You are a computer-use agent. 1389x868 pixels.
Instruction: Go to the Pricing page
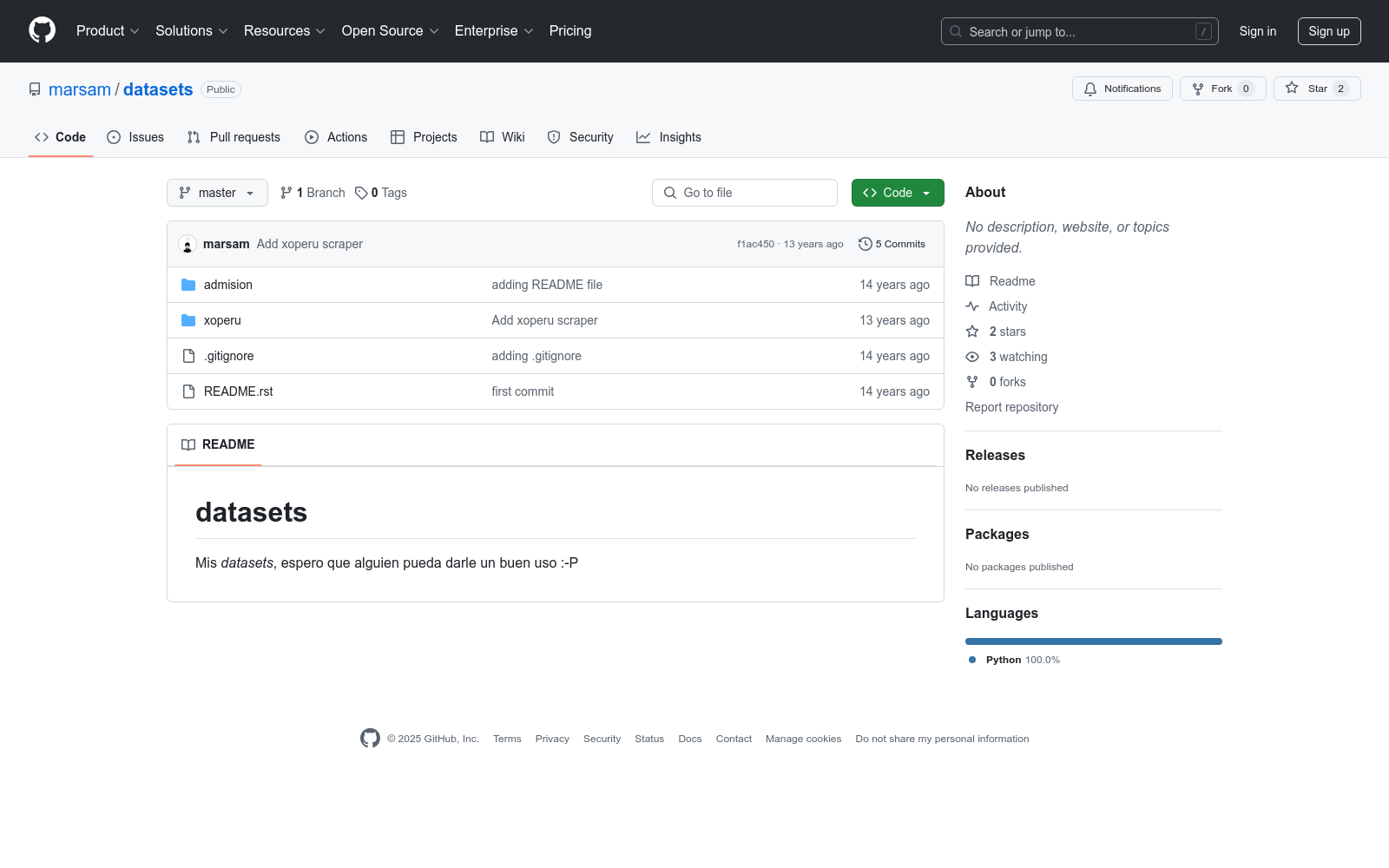click(570, 31)
